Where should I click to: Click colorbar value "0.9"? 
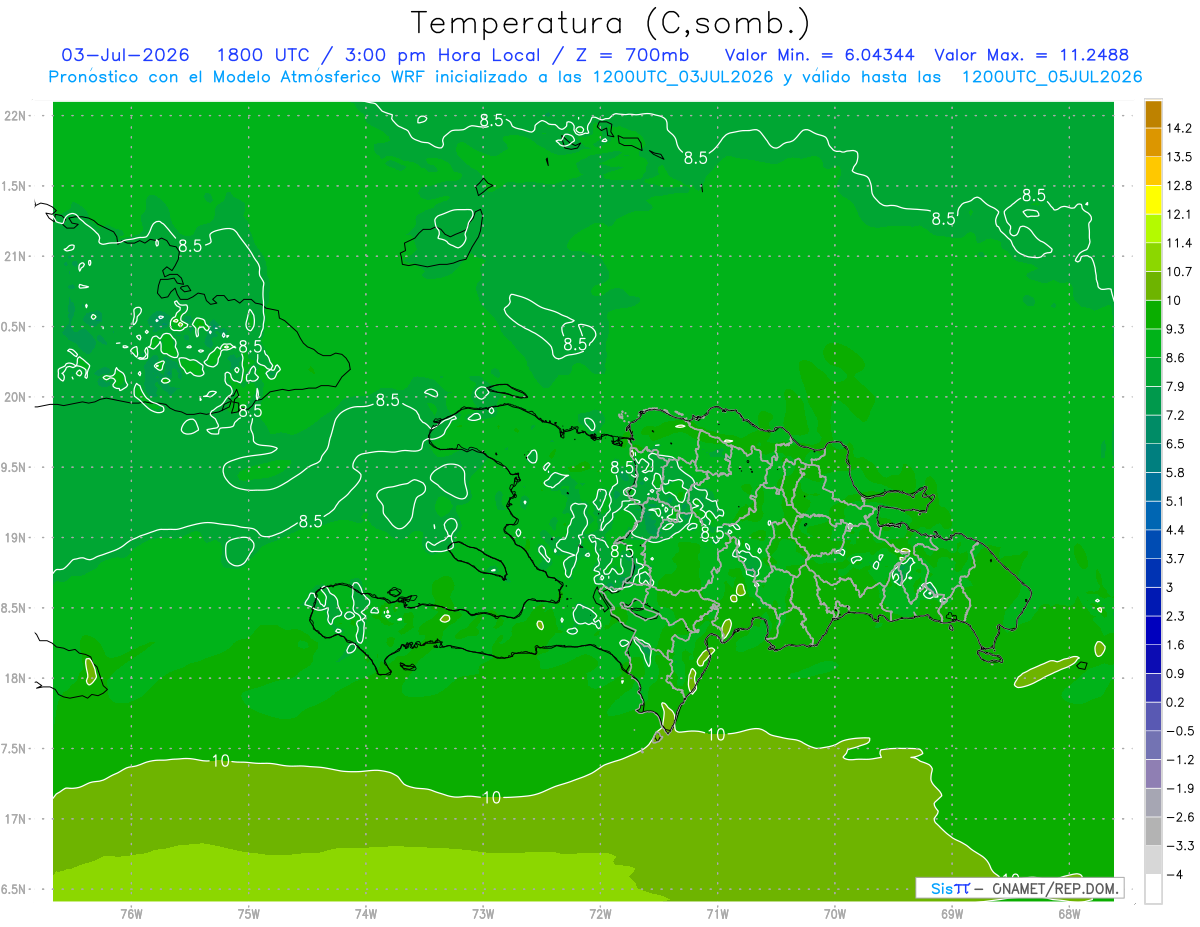click(1176, 673)
